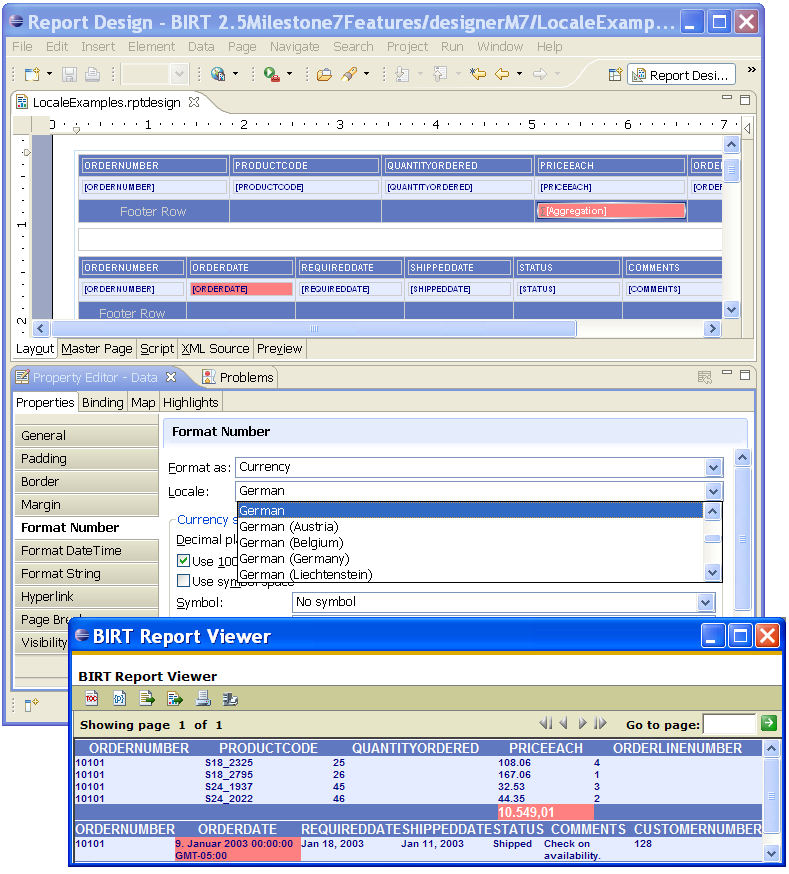The height and width of the screenshot is (874, 789).
Task: Open the Navigate menu
Action: [294, 46]
